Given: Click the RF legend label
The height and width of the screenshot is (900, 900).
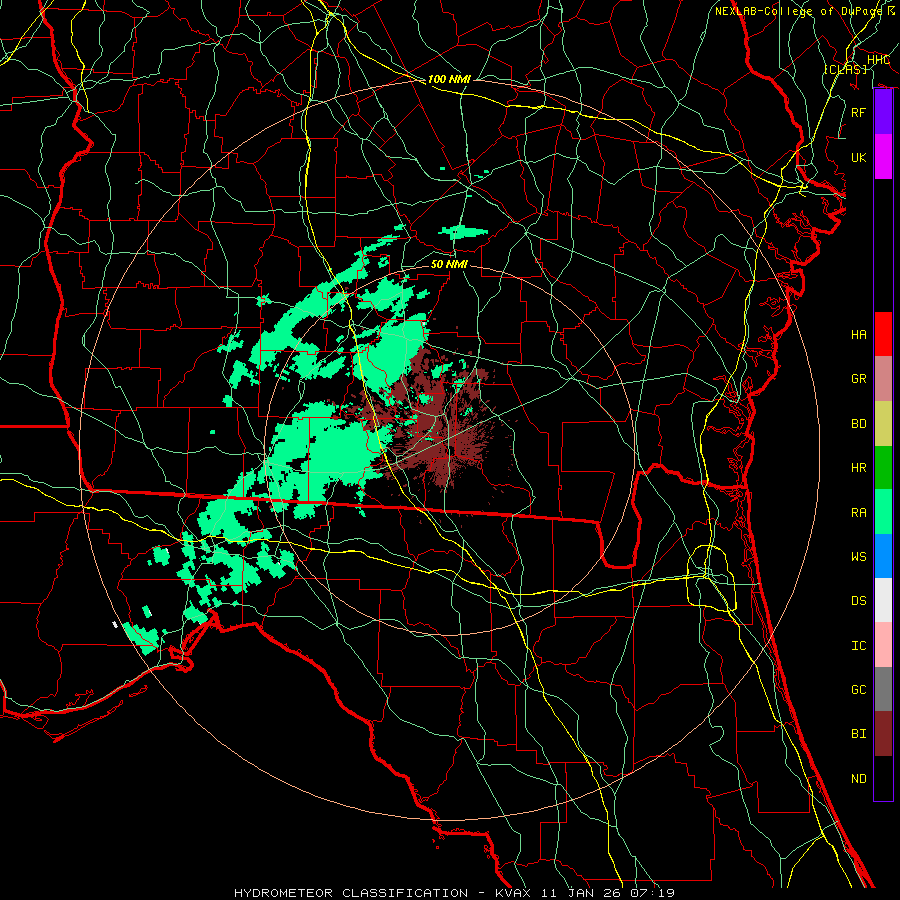Looking at the screenshot, I should point(858,112).
